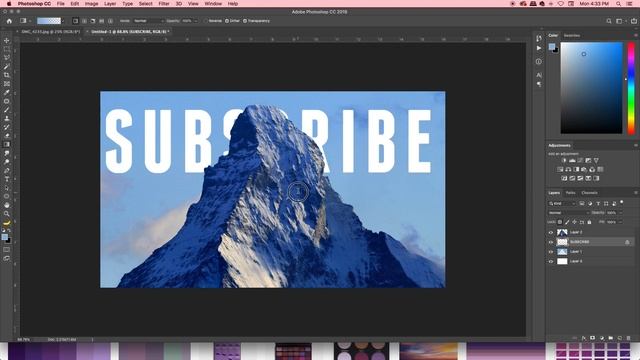The width and height of the screenshot is (640, 360).
Task: Open the Layers panel flyout menu
Action: pos(635,193)
